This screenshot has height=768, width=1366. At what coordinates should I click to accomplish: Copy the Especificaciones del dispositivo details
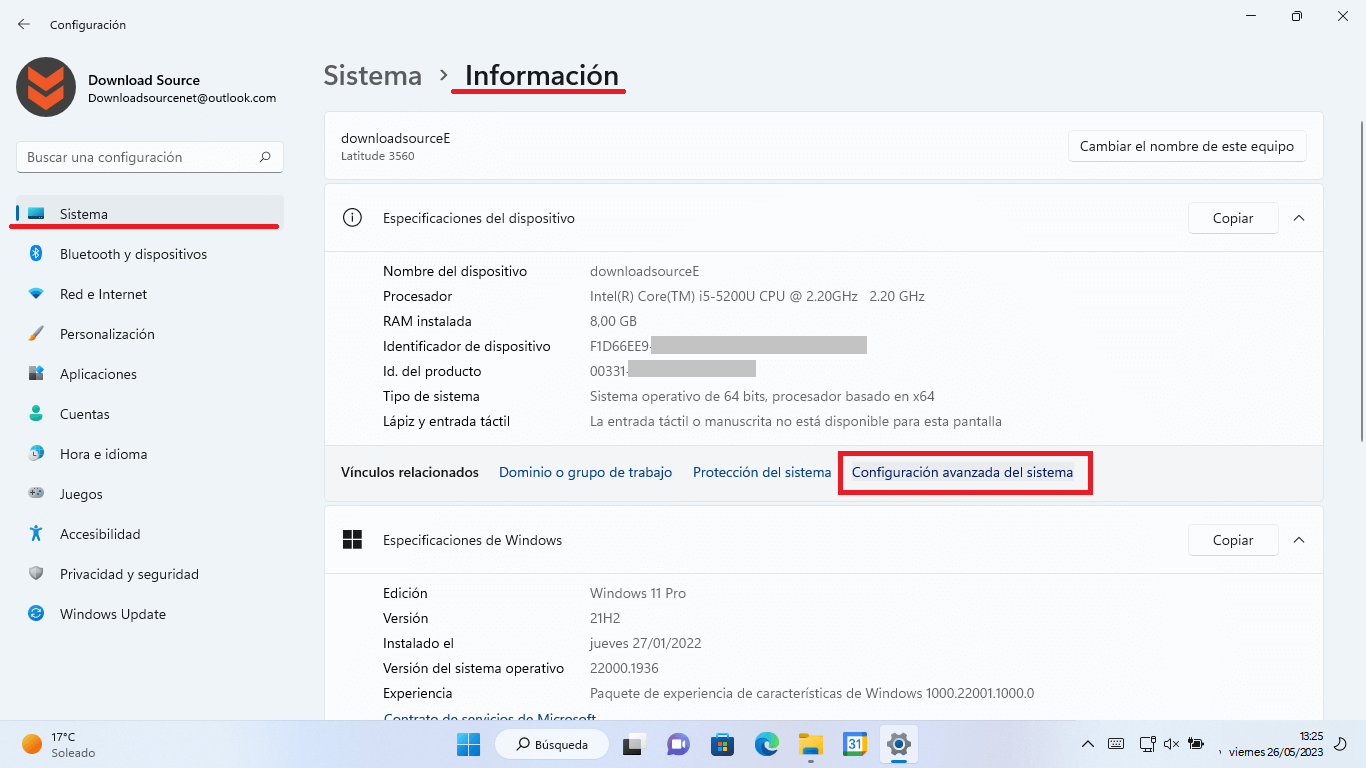click(1233, 218)
